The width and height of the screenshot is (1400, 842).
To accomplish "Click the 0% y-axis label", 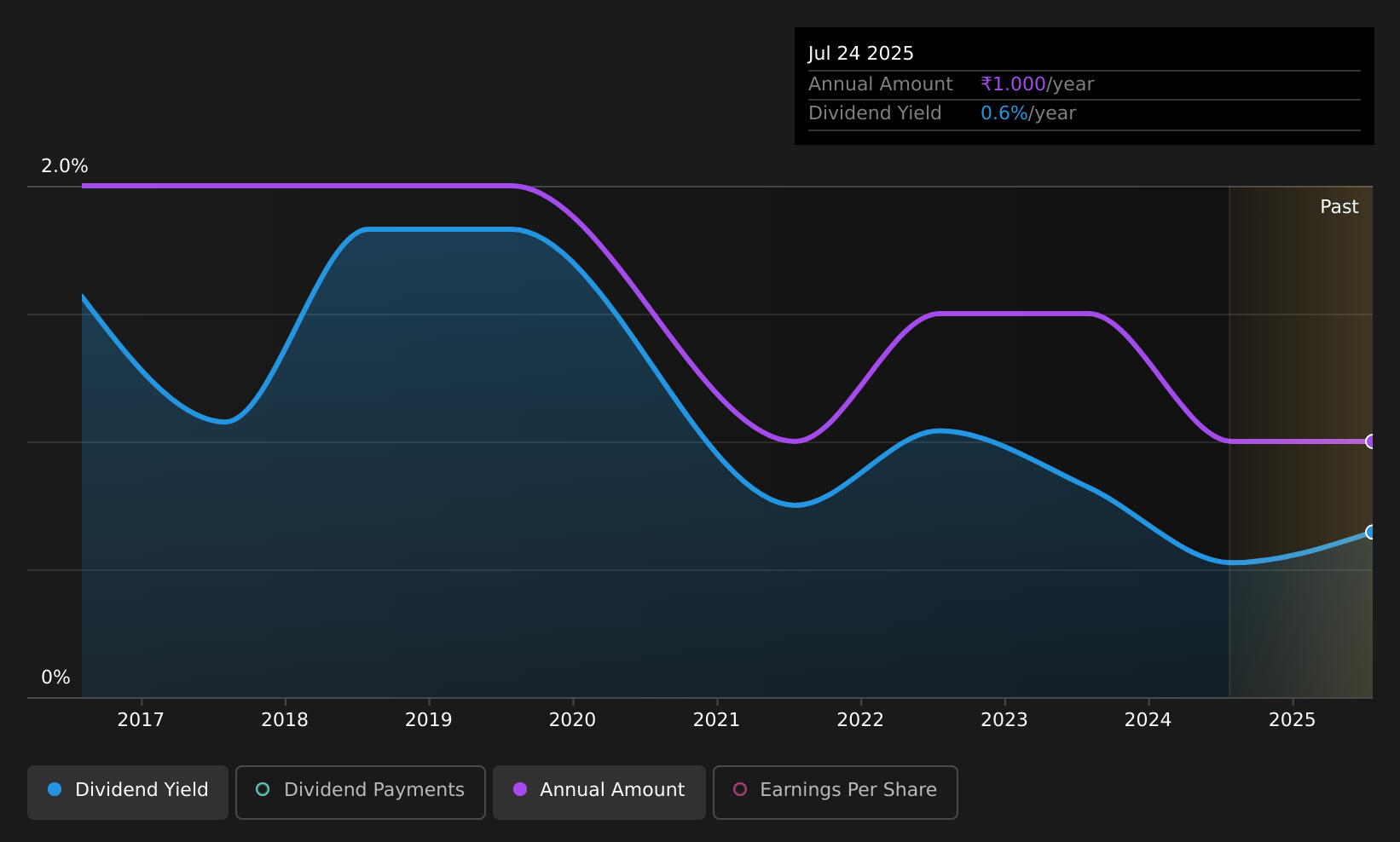I will click(x=55, y=678).
